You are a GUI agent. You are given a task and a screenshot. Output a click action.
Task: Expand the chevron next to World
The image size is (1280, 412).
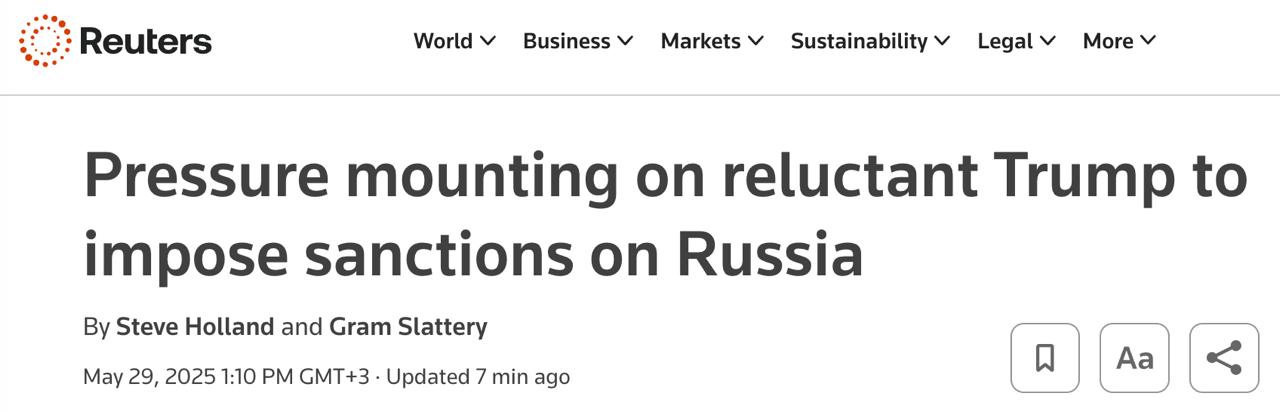click(x=488, y=41)
